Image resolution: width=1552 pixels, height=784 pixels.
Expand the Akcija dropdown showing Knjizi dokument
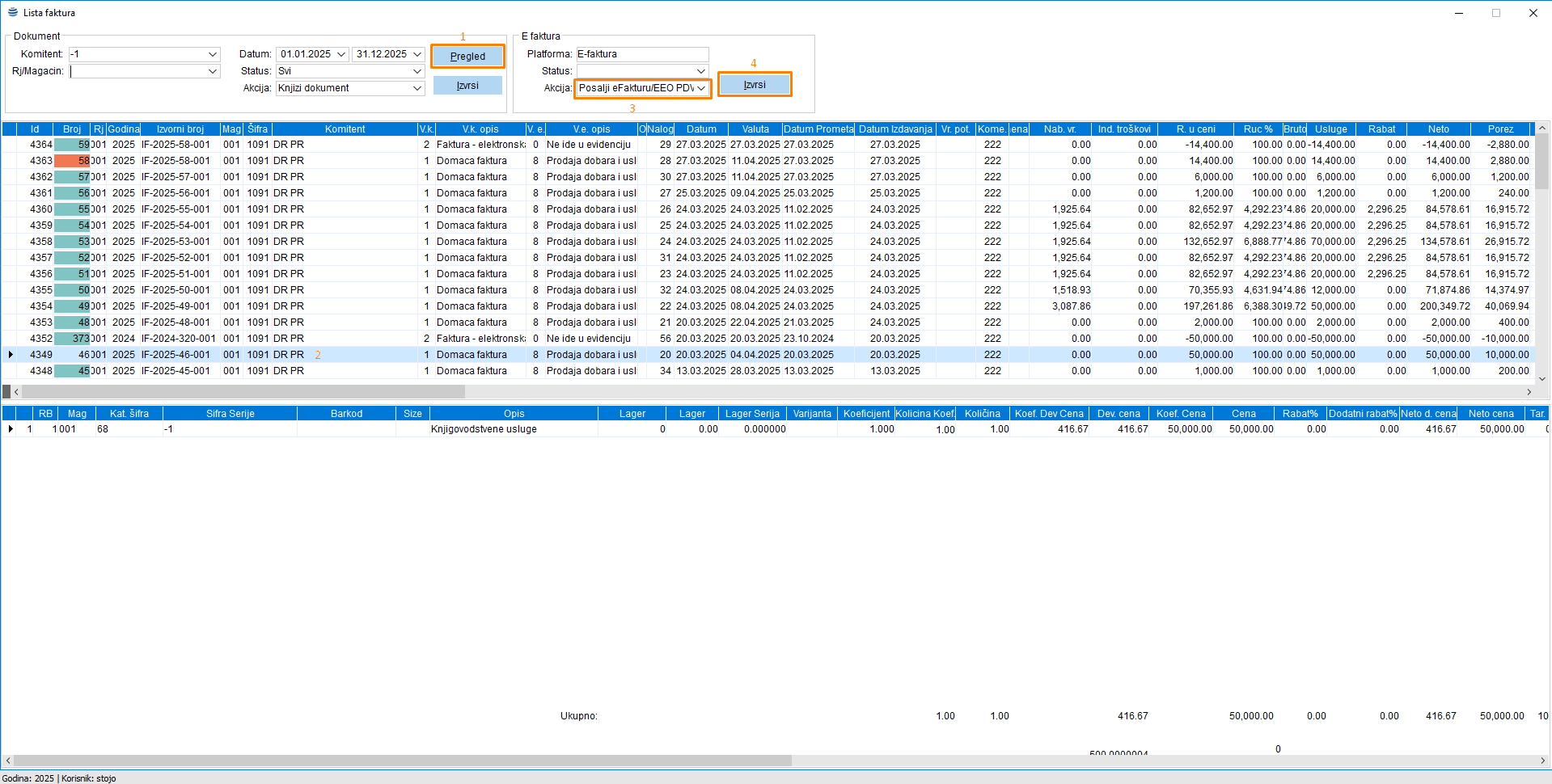point(417,88)
